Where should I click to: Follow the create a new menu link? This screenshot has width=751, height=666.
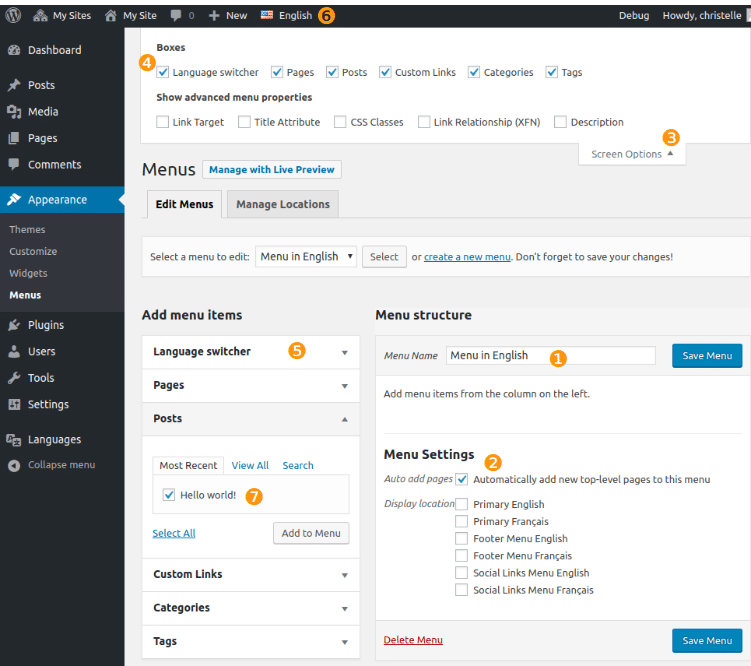[467, 257]
